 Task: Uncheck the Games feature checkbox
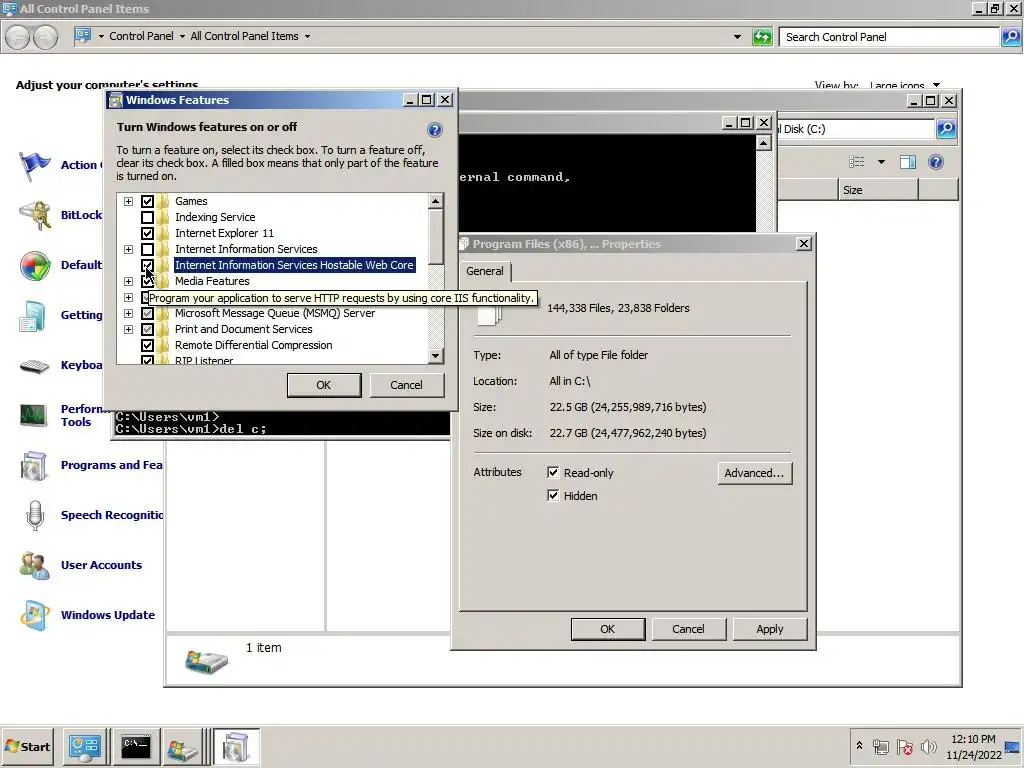pyautogui.click(x=148, y=201)
